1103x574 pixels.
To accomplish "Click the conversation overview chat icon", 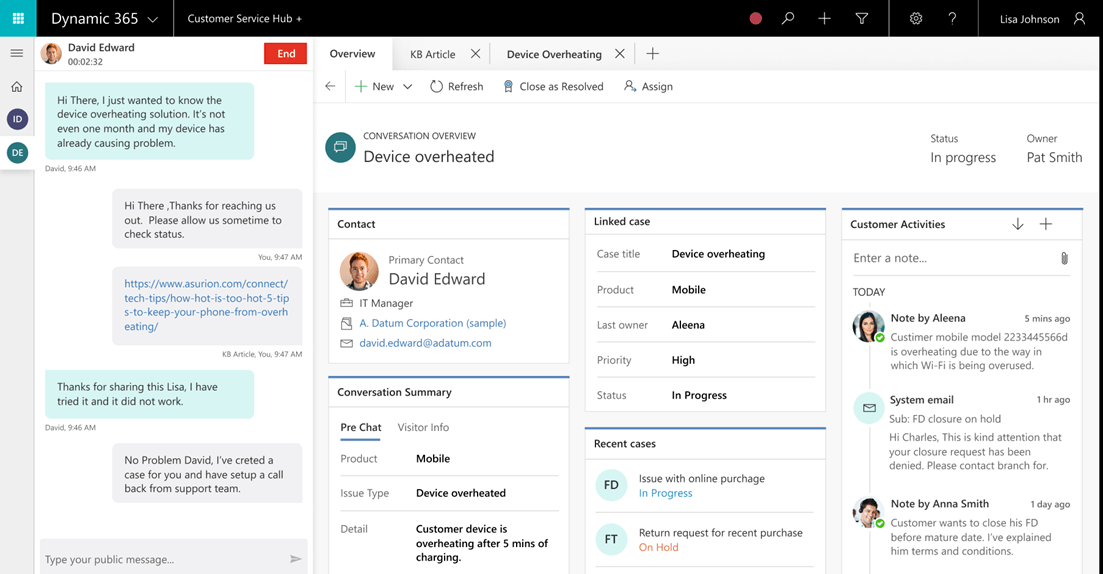I will (x=340, y=147).
